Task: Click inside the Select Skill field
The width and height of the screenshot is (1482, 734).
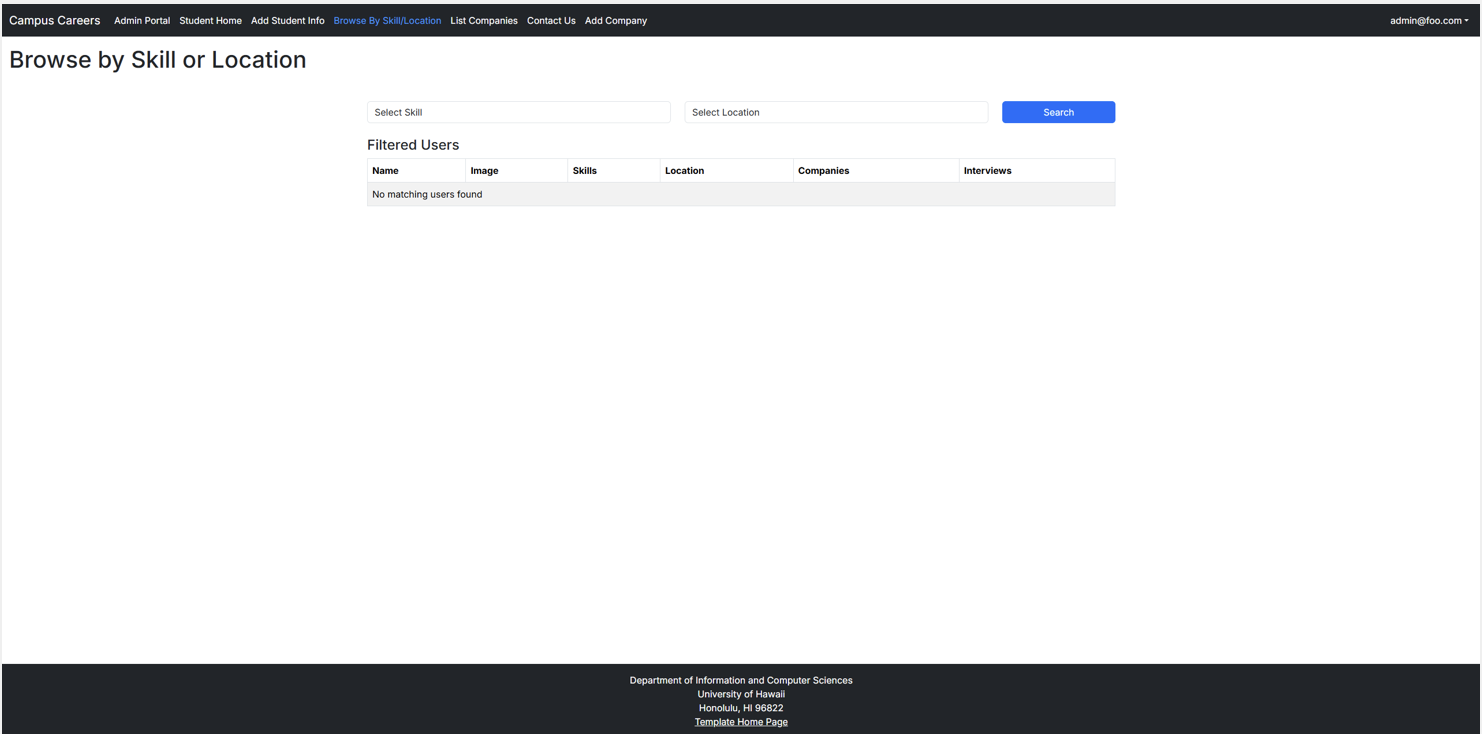Action: [518, 112]
